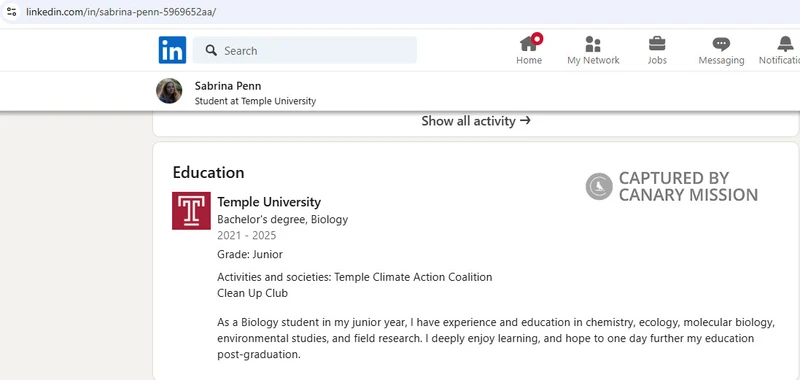Click Sabrina Penn's profile photo

(x=169, y=91)
